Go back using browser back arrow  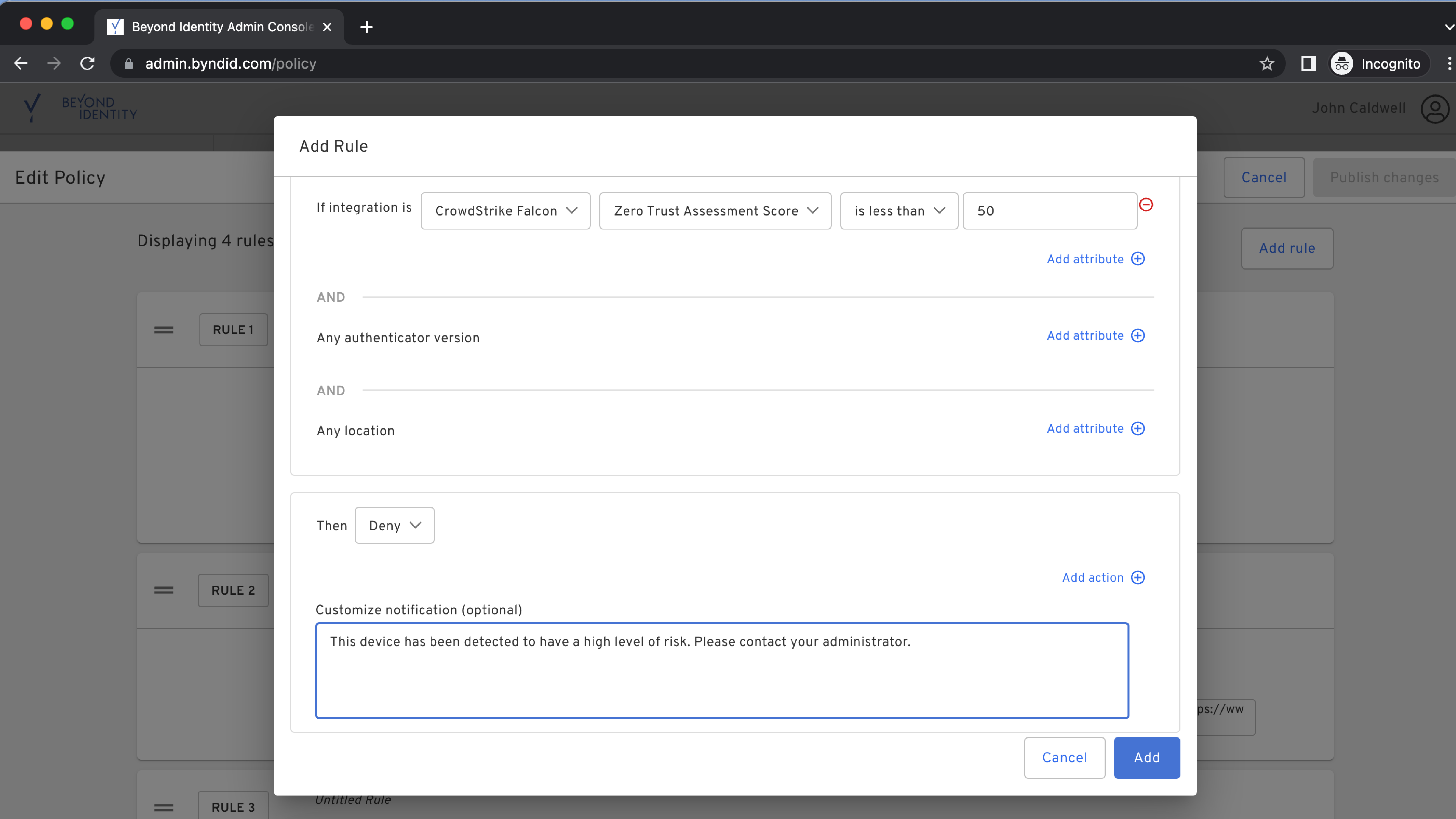pos(21,63)
